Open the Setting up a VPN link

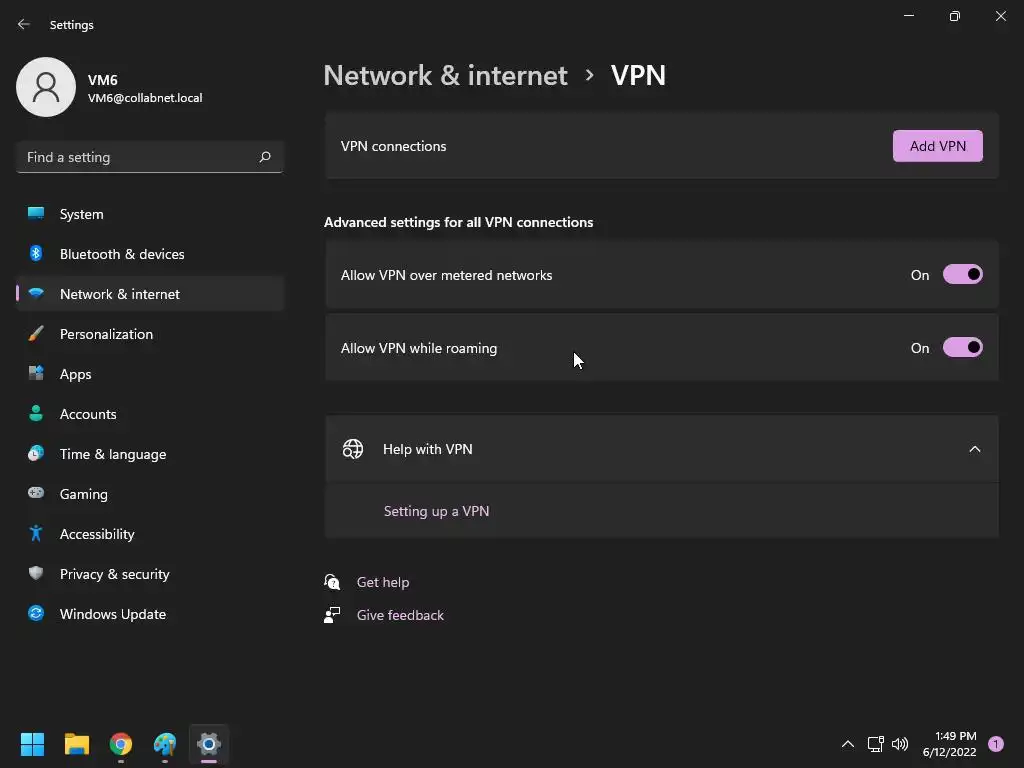tap(436, 511)
